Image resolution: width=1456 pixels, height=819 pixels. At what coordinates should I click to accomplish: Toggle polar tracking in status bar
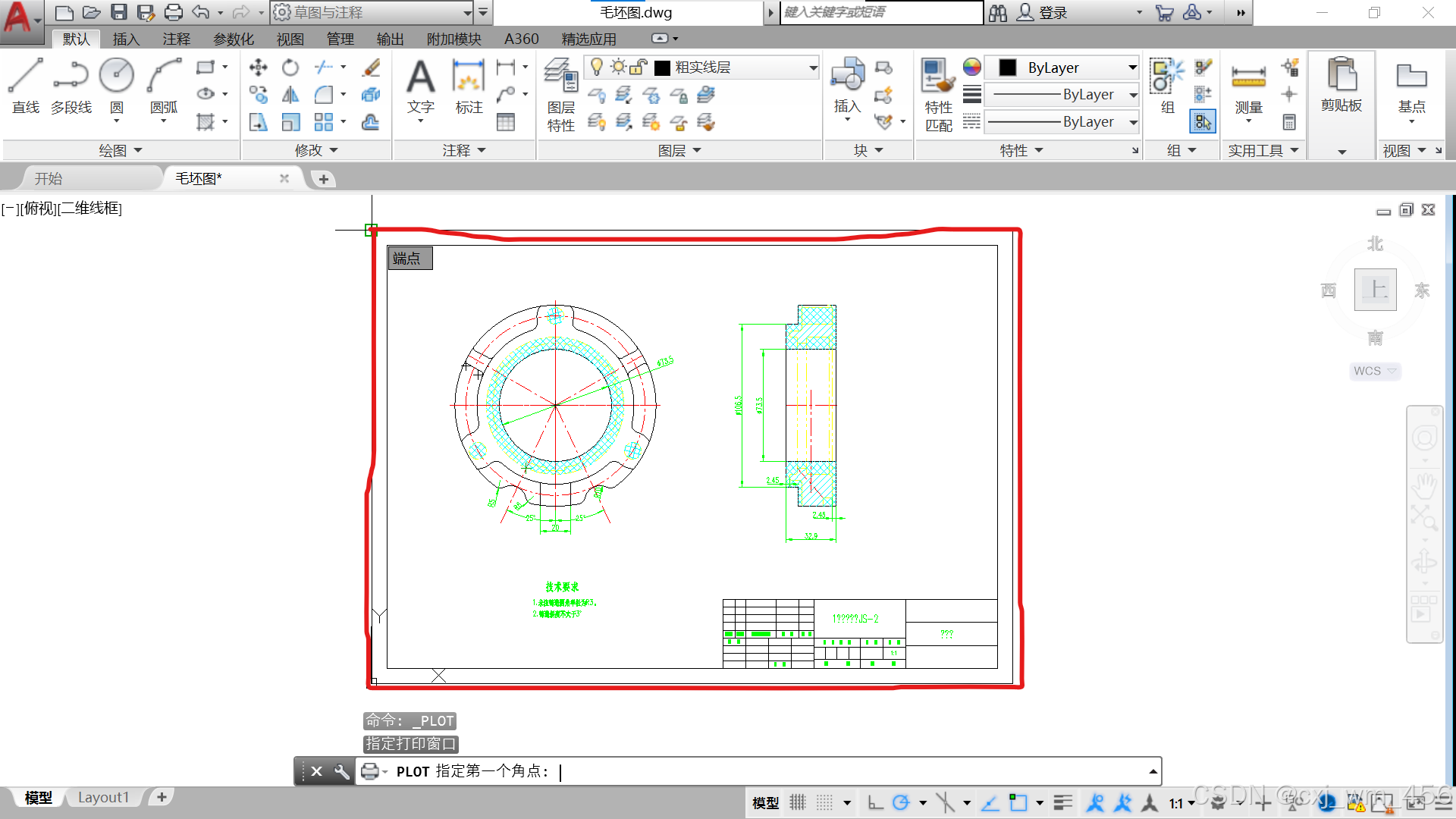click(901, 802)
